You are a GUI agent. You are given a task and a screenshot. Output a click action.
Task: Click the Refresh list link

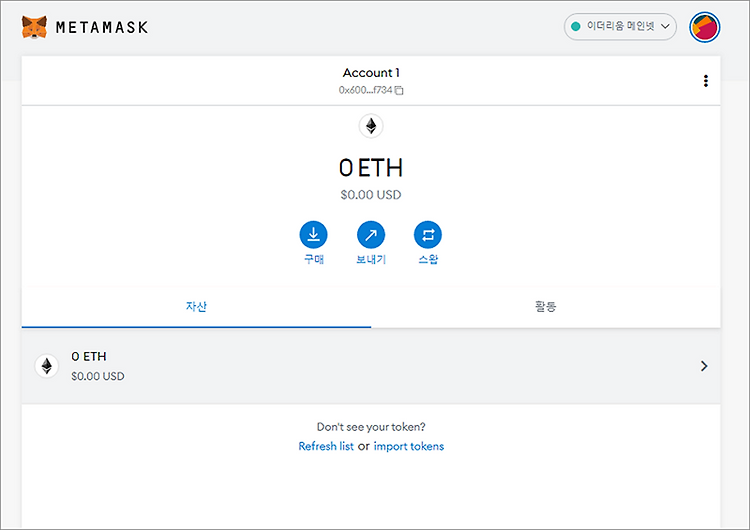[326, 446]
